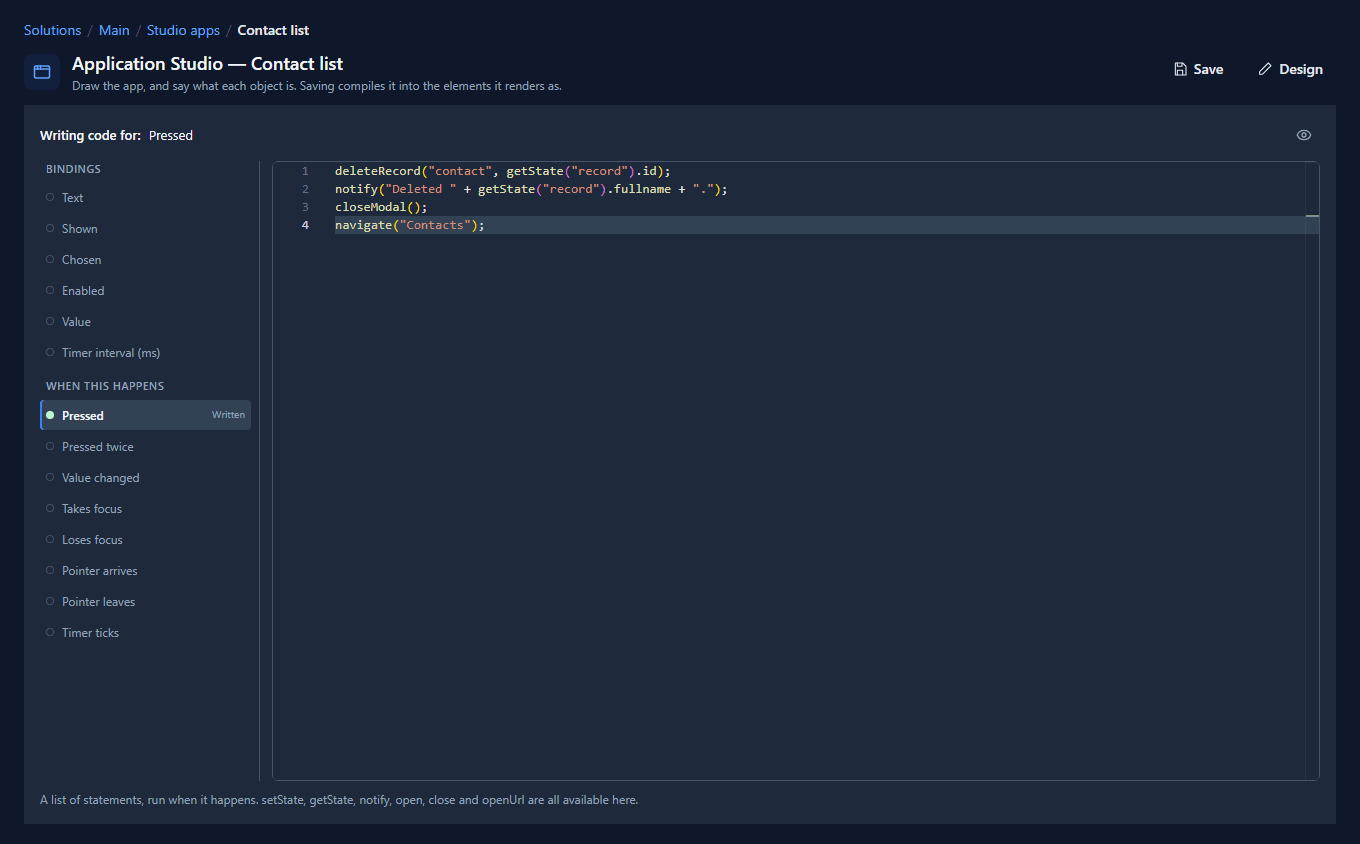The height and width of the screenshot is (844, 1360).
Task: Open the Timer ticks event
Action: pos(145,633)
